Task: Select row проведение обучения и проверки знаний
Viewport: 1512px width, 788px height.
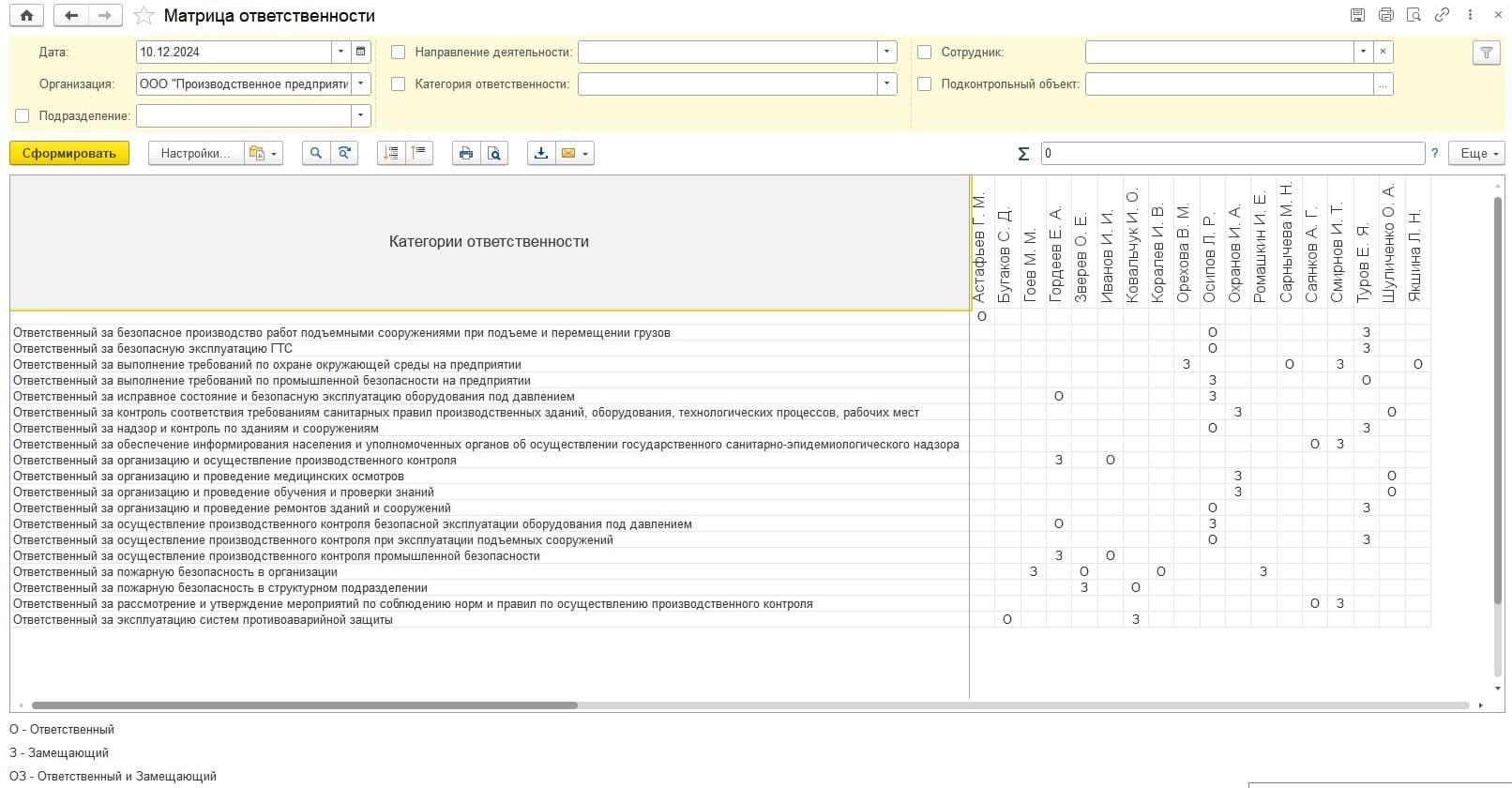Action: pyautogui.click(x=489, y=492)
